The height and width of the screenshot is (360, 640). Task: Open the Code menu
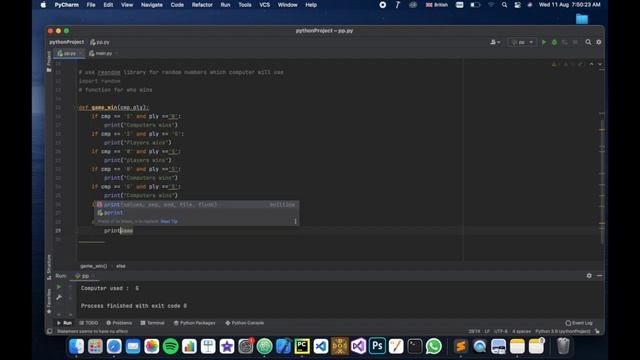point(177,5)
